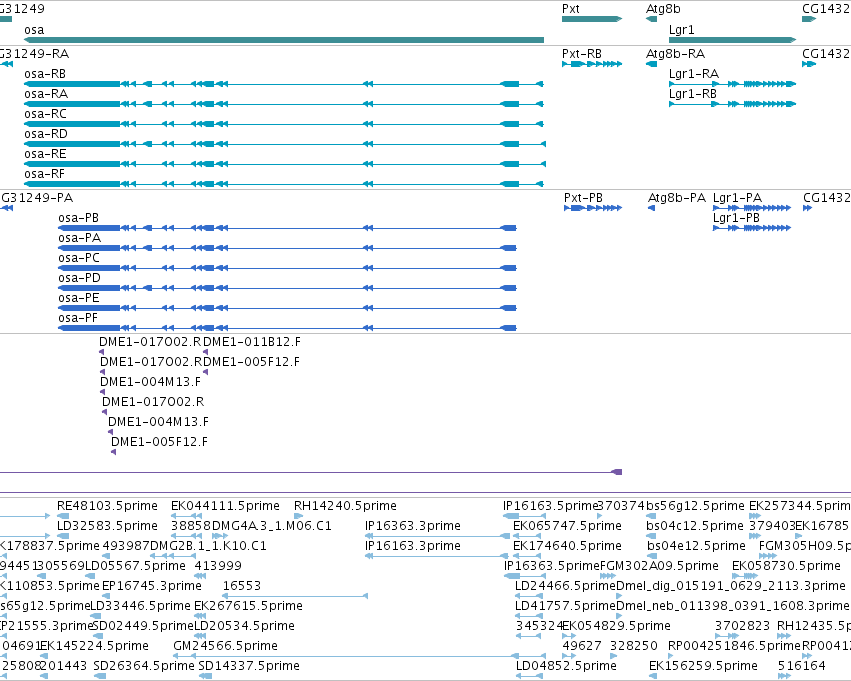851x681 pixels.
Task: Select the EK054829.5prime EST label
Action: click(x=617, y=627)
